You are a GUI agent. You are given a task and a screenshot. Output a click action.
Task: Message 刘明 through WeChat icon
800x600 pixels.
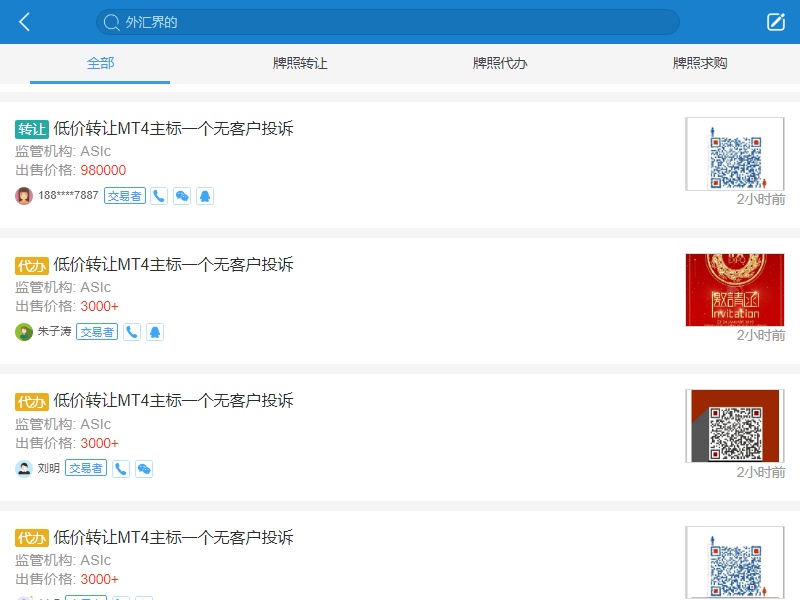144,468
